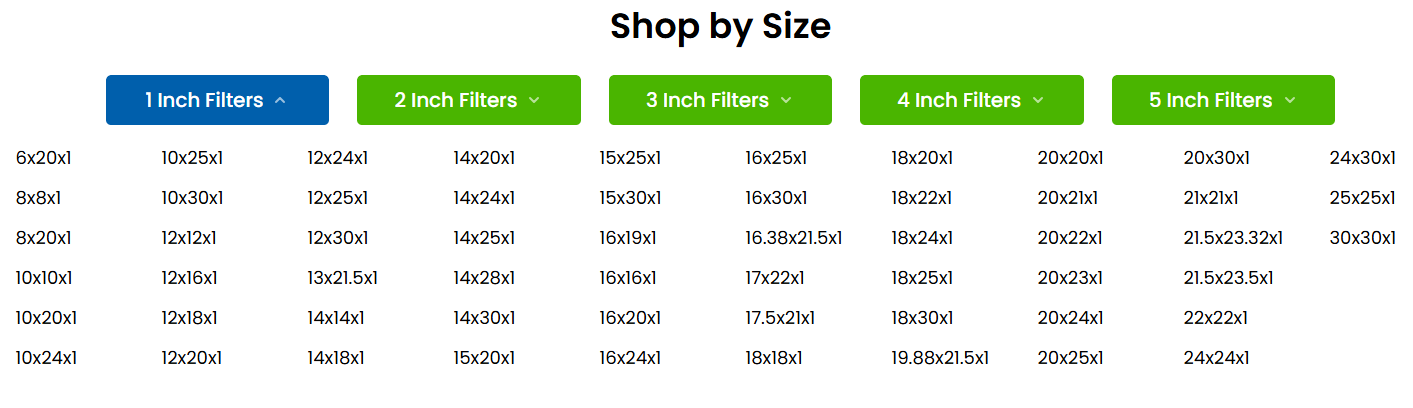Expand the 4 Inch Filters list
1413x408 pixels.
(971, 100)
